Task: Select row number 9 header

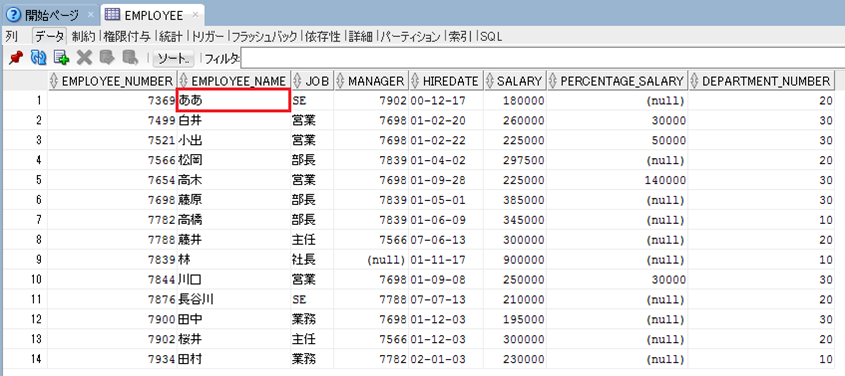Action: point(25,260)
